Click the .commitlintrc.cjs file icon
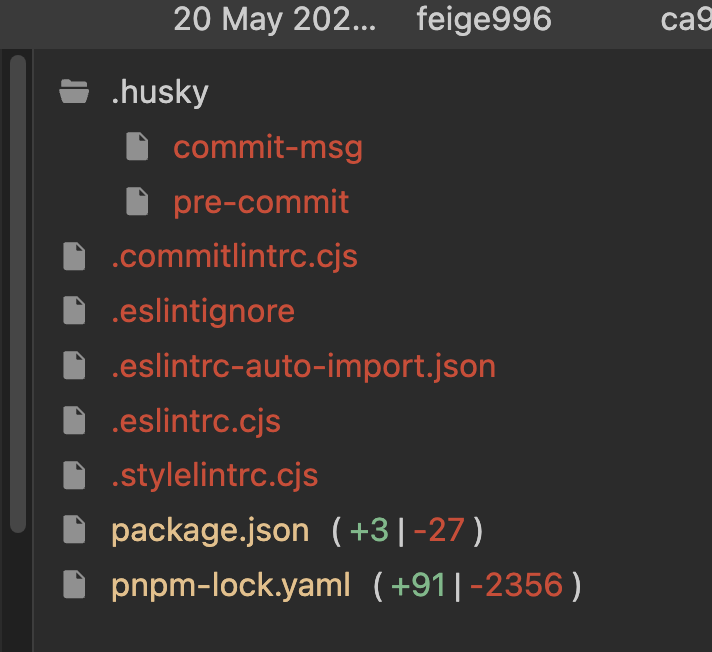The image size is (712, 652). [74, 257]
